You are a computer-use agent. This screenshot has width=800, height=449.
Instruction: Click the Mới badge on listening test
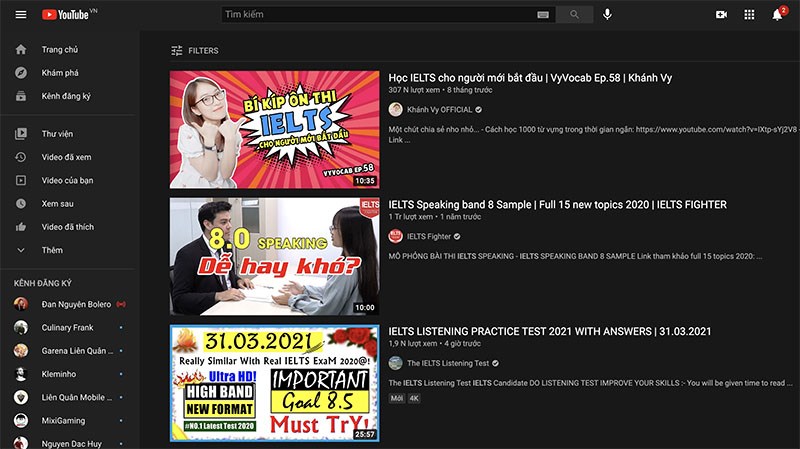click(x=397, y=398)
